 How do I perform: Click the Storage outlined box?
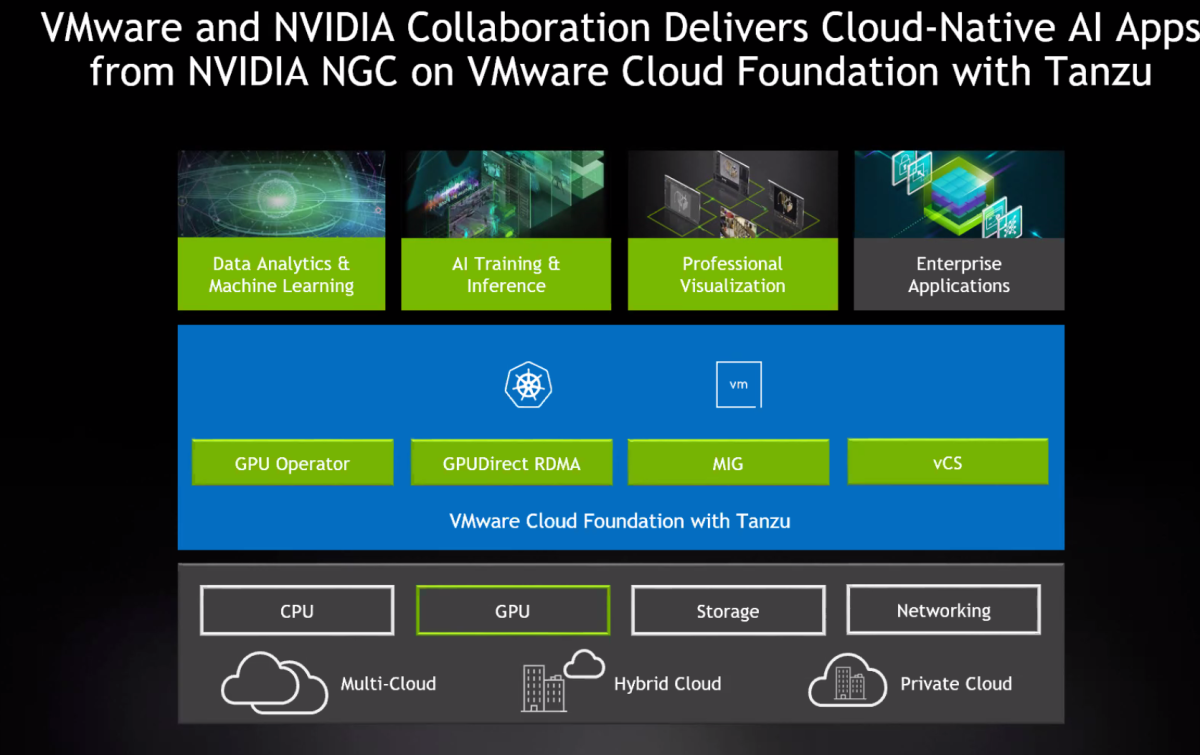tap(728, 610)
